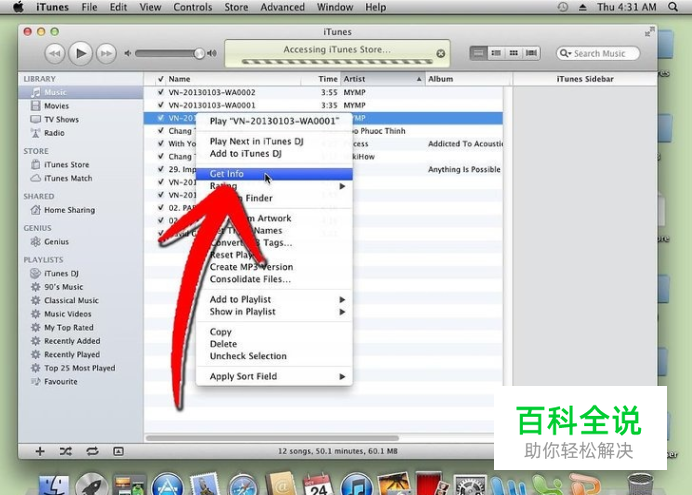This screenshot has width=692, height=495.
Task: Uncheck the 29. Imp song checkbox
Action: [161, 169]
